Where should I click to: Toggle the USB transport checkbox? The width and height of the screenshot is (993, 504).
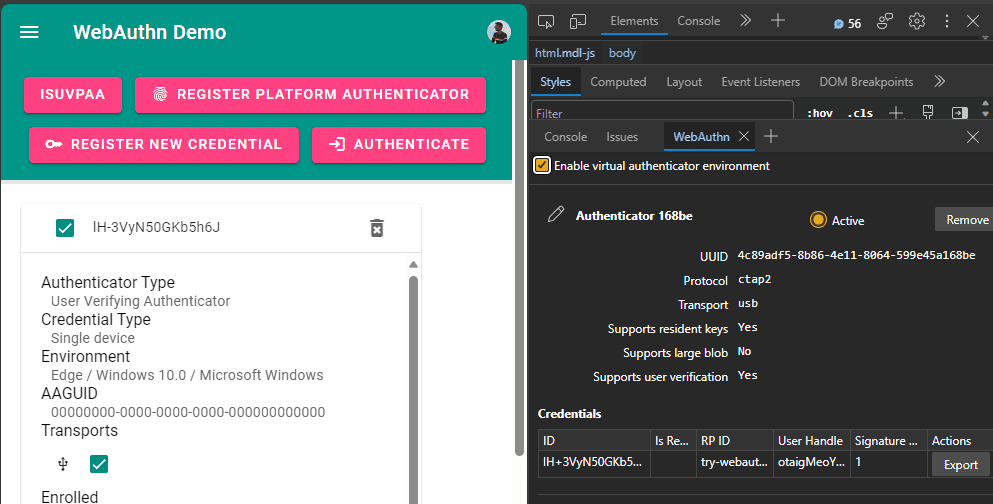click(x=99, y=464)
